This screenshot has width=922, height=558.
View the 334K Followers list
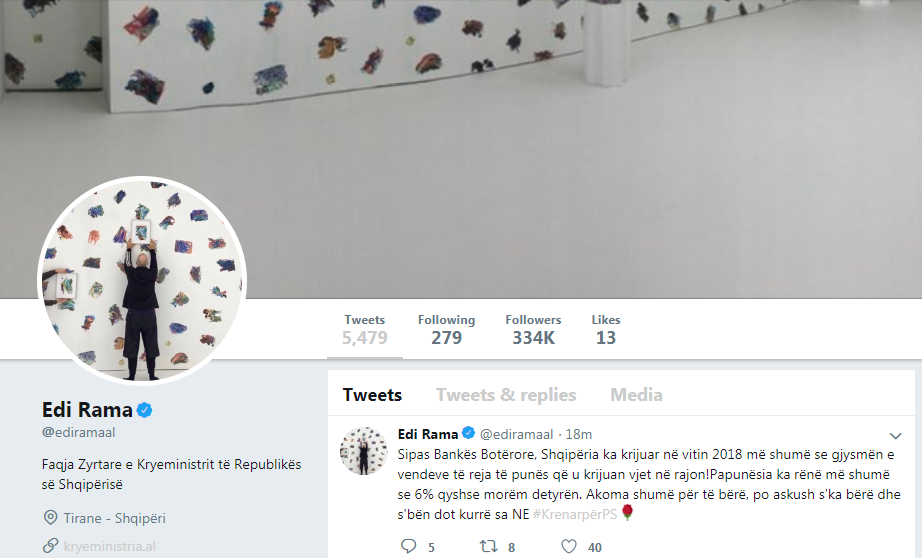pyautogui.click(x=533, y=329)
